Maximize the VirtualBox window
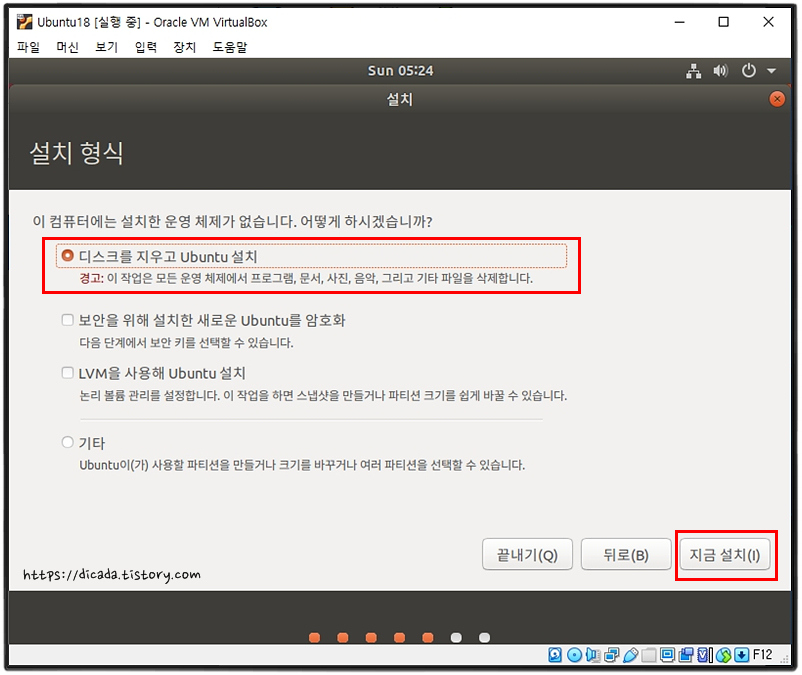The image size is (802, 675). 723,22
